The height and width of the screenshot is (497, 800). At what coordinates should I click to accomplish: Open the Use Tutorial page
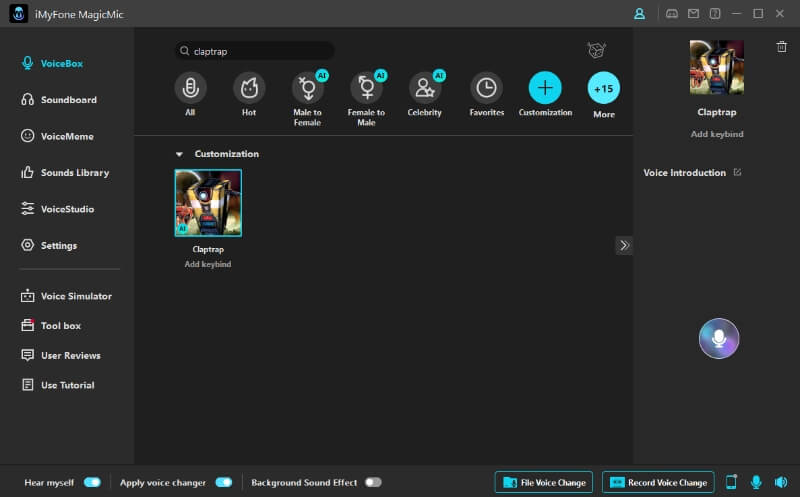[58, 385]
